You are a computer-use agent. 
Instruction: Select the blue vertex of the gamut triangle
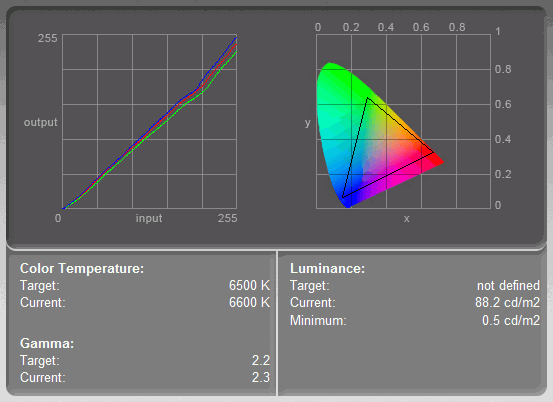pyautogui.click(x=343, y=197)
